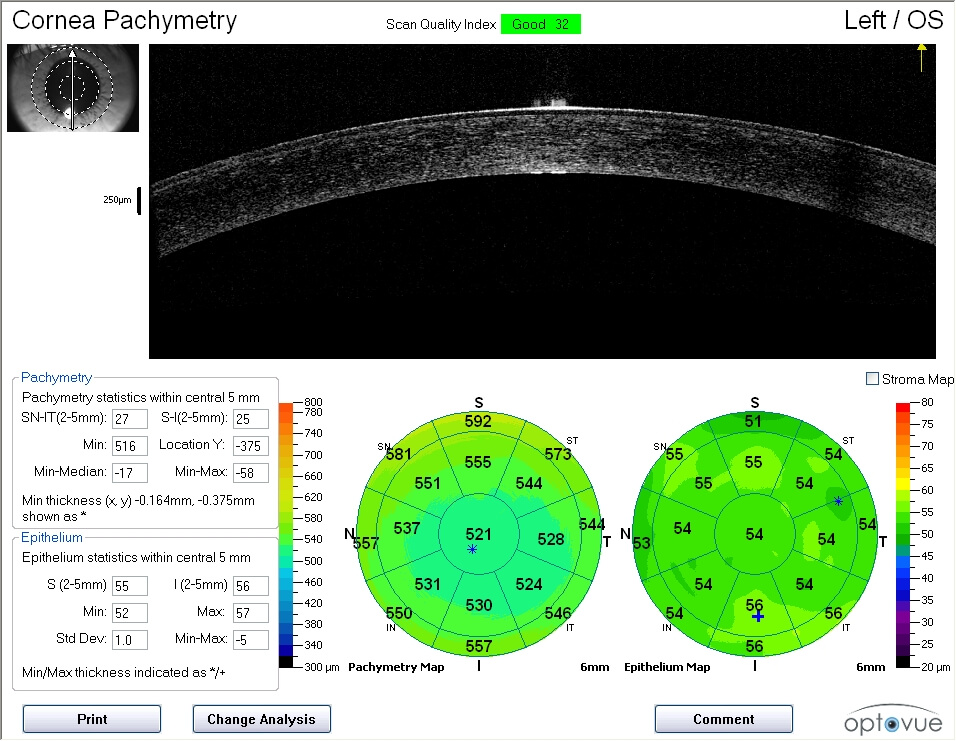The width and height of the screenshot is (956, 741).
Task: Click the Optovue logo
Action: [893, 720]
